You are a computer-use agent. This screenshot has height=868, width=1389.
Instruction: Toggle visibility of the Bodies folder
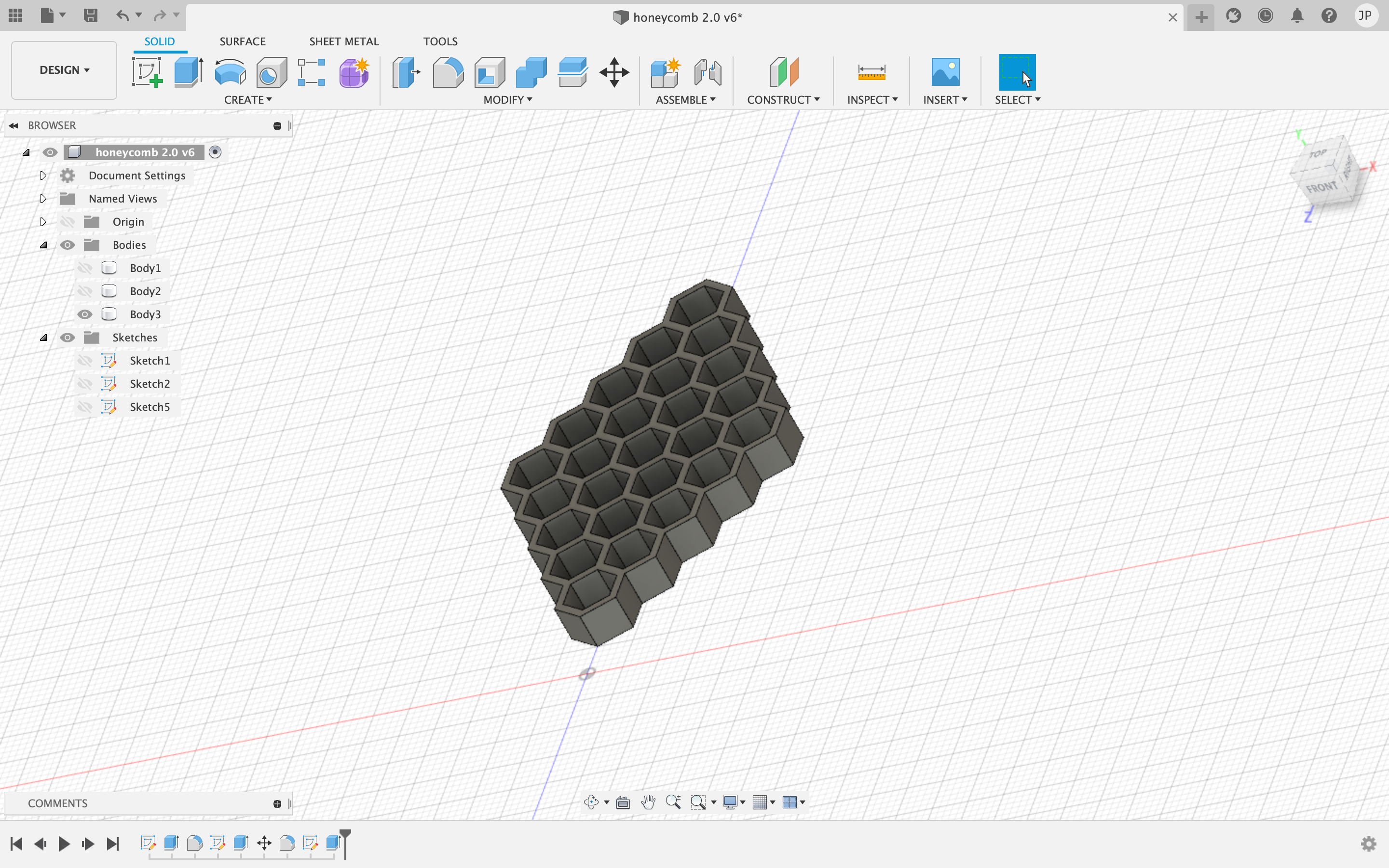[x=67, y=245]
